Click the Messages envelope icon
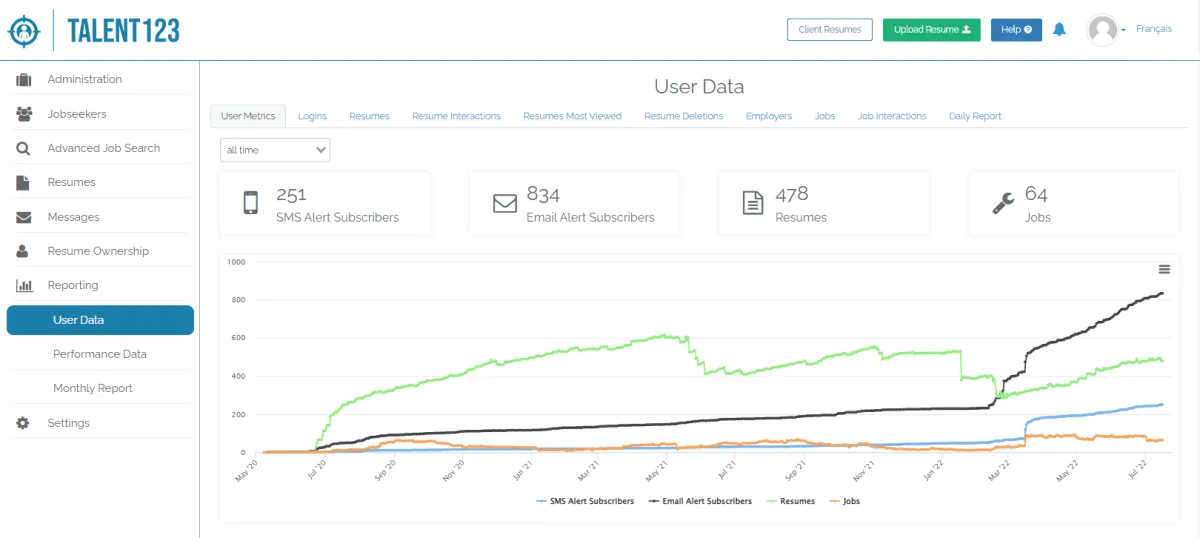Viewport: 1200px width, 538px height. pyautogui.click(x=24, y=217)
